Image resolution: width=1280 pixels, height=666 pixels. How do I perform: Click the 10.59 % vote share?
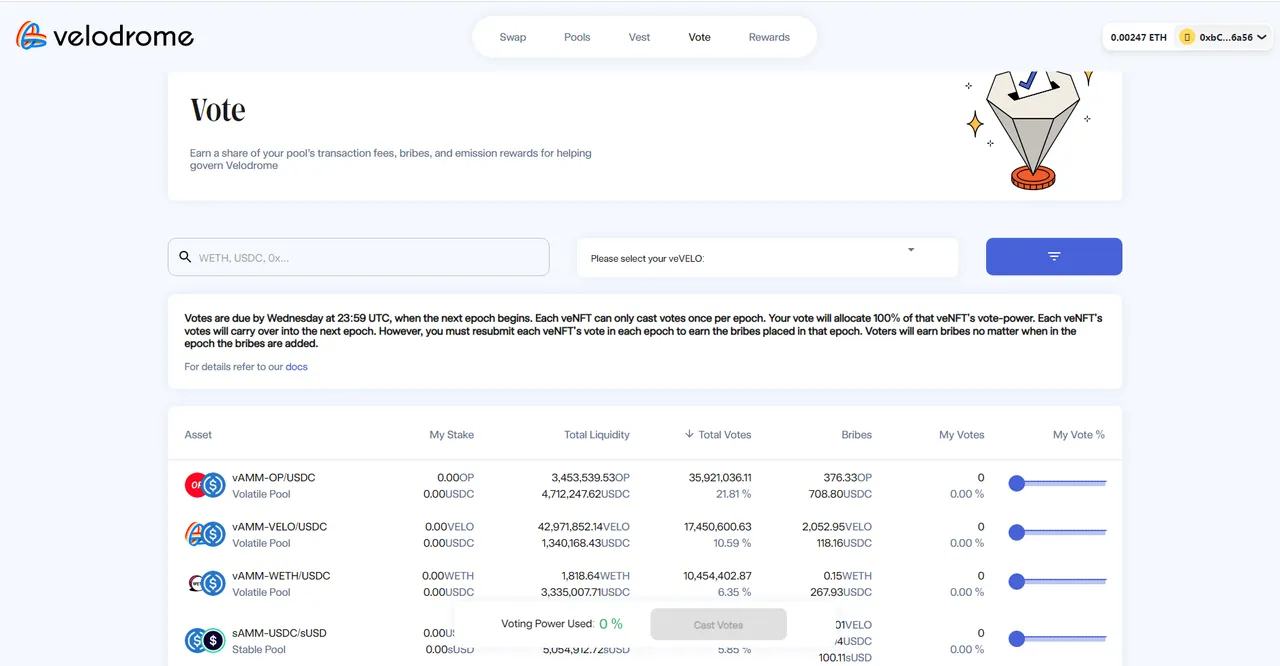pyautogui.click(x=734, y=543)
